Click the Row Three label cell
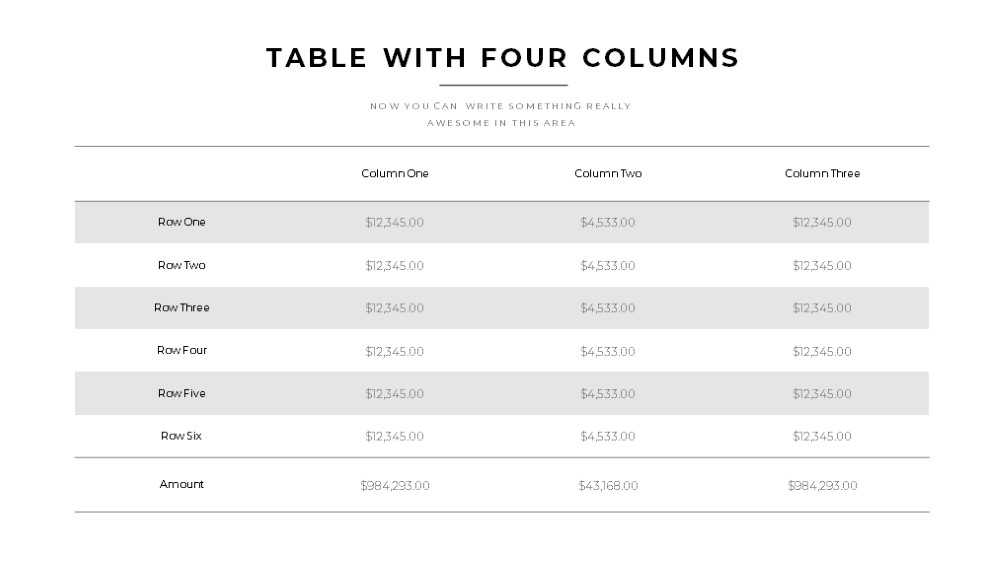1000x562 pixels. click(182, 307)
